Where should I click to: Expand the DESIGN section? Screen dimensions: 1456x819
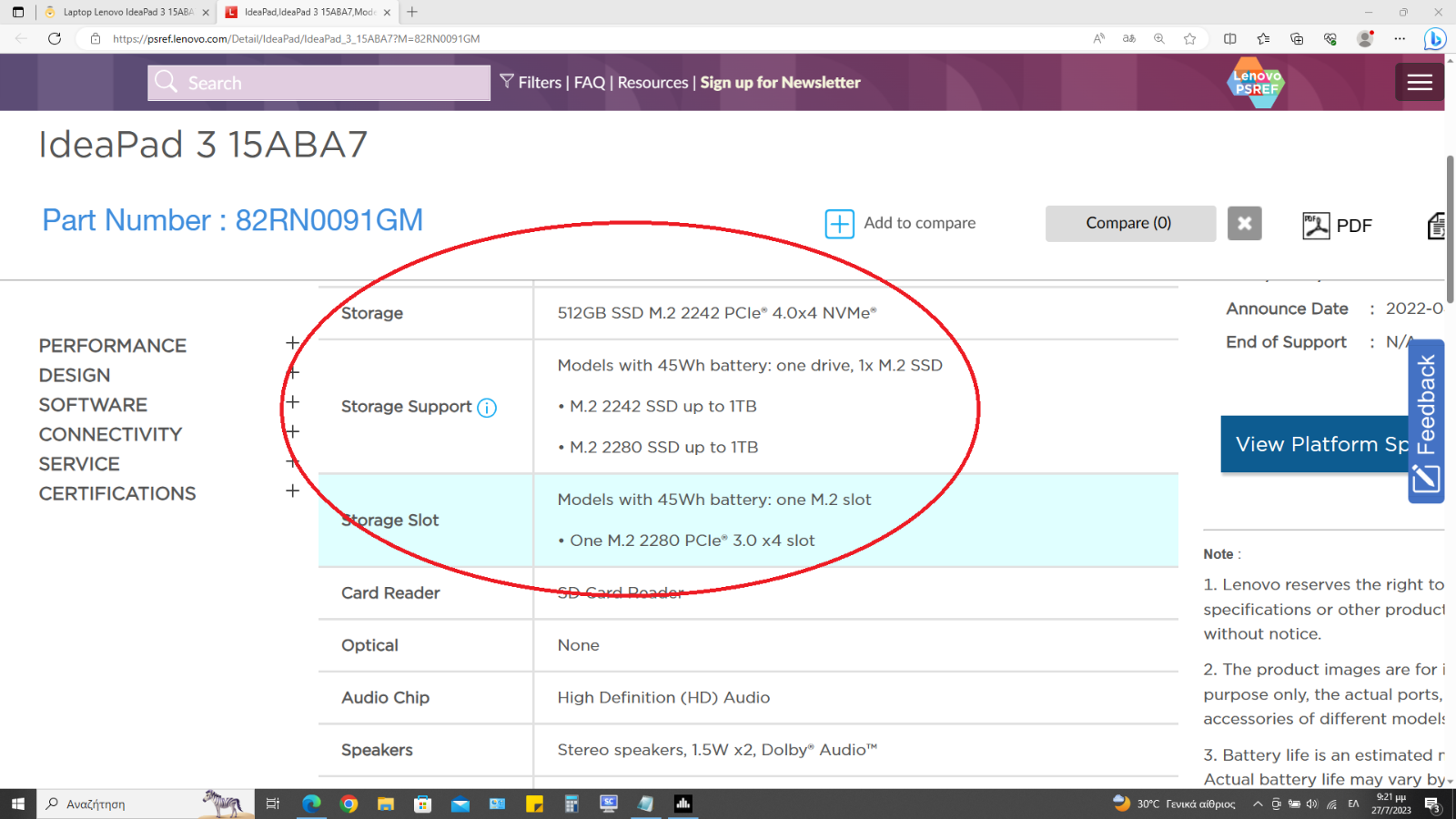pyautogui.click(x=292, y=373)
